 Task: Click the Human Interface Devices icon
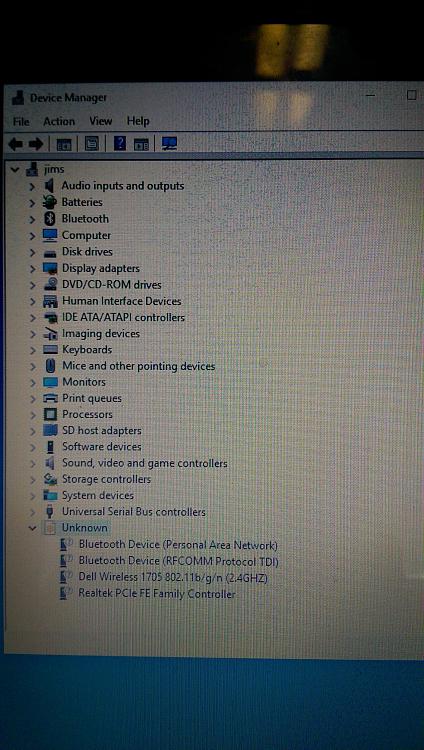50,301
